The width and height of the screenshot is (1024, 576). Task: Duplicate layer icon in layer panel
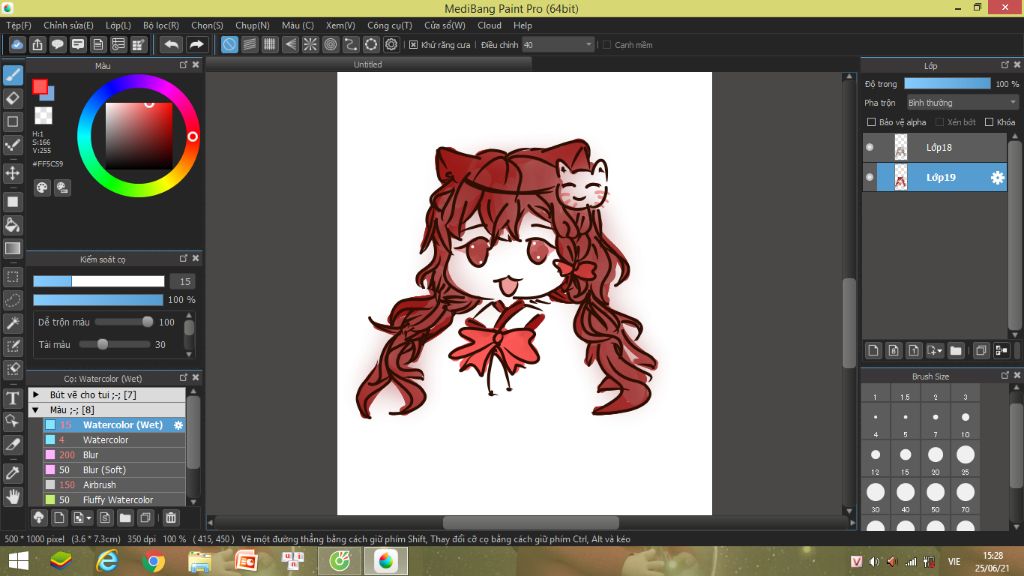[x=980, y=351]
